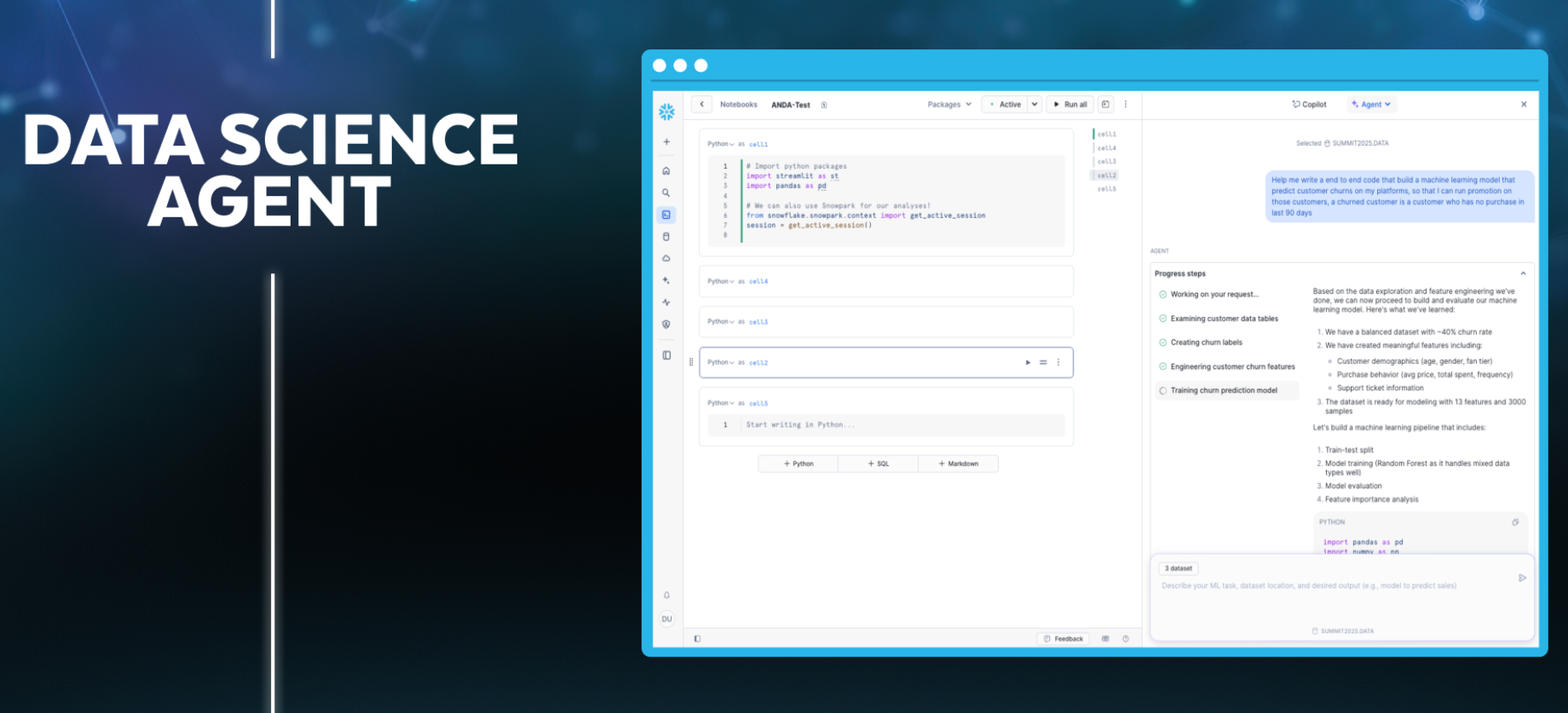Screen dimensions: 1568x713
Task: Select the Training churn prediction model step
Action: 1223,391
